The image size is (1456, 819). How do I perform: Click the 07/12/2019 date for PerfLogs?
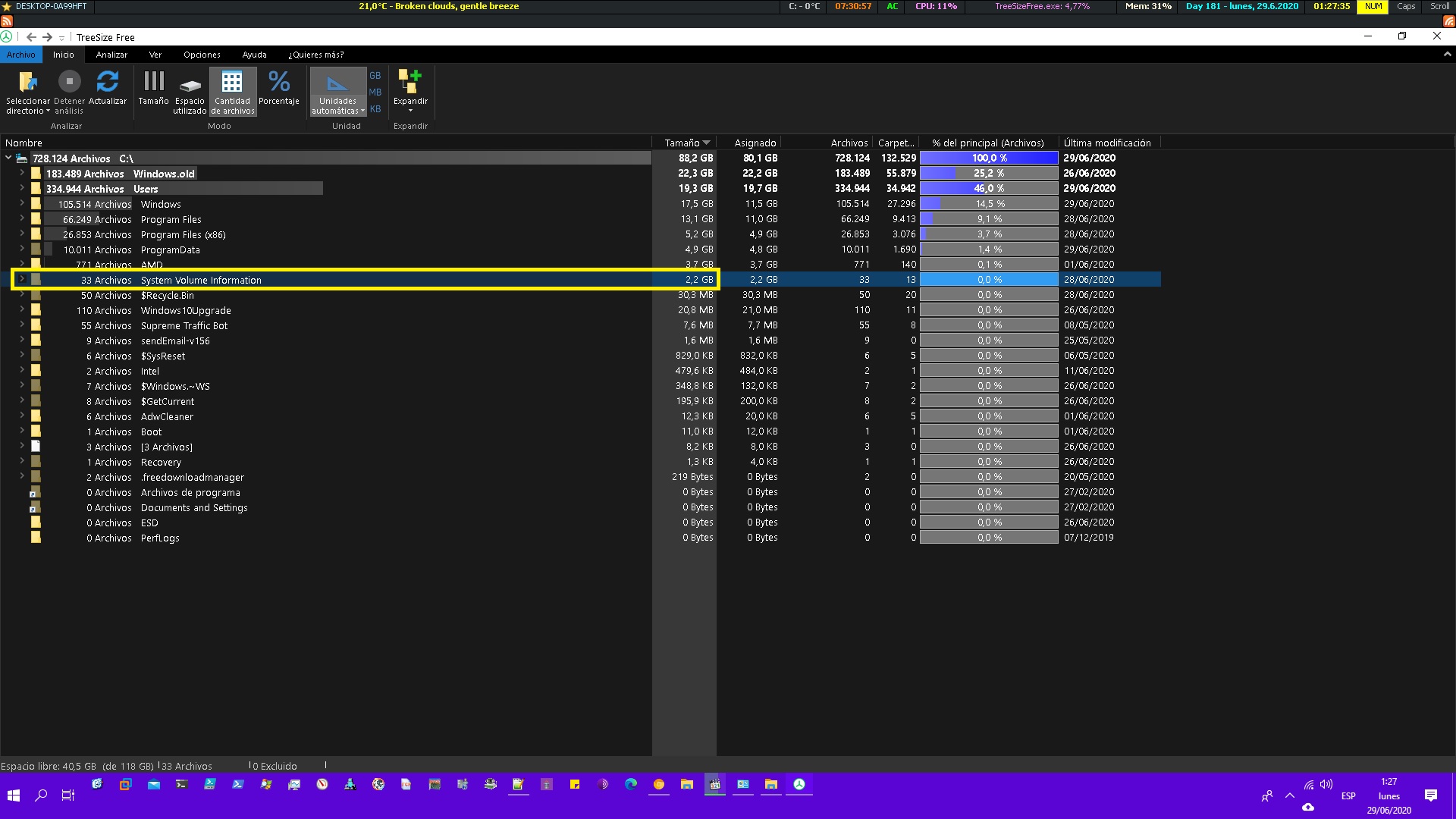(1089, 538)
